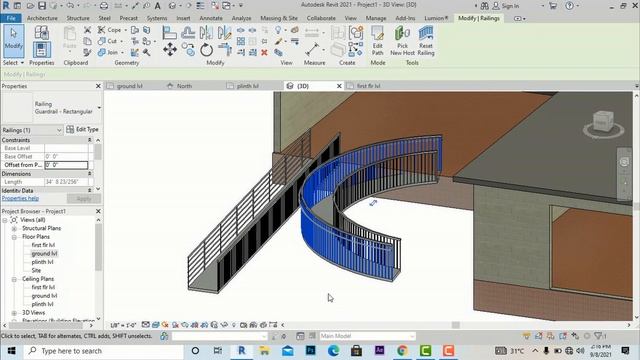The image size is (640, 360).
Task: Switch to the ground lvl view tab
Action: coord(129,86)
